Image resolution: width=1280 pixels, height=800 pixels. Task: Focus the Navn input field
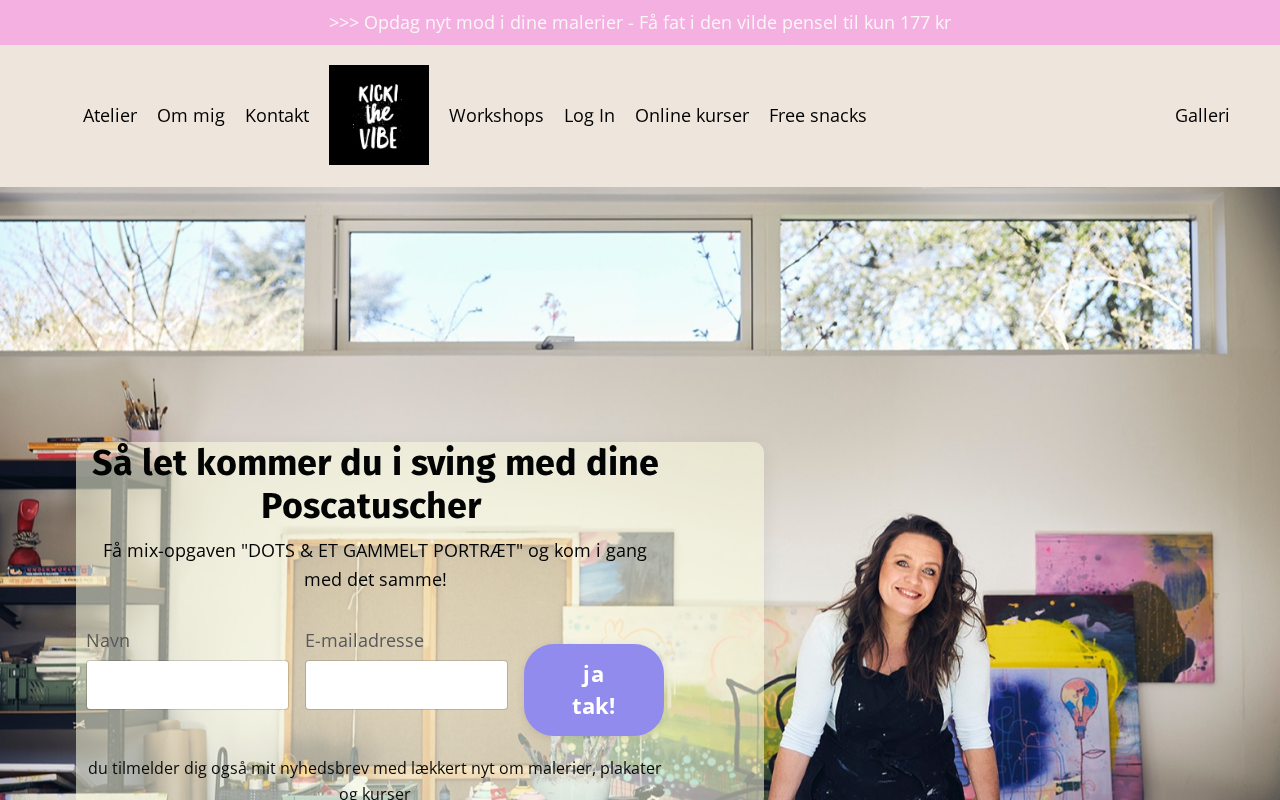pyautogui.click(x=187, y=685)
